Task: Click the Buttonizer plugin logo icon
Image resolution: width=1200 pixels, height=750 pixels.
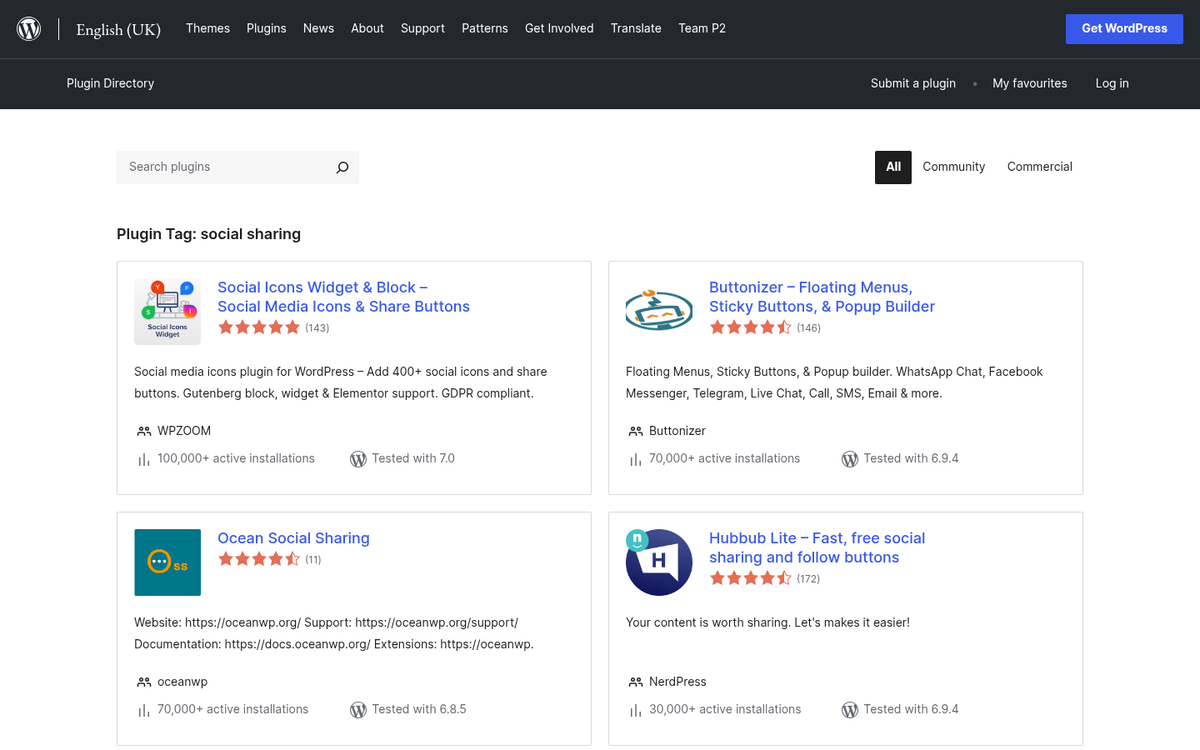Action: point(659,312)
